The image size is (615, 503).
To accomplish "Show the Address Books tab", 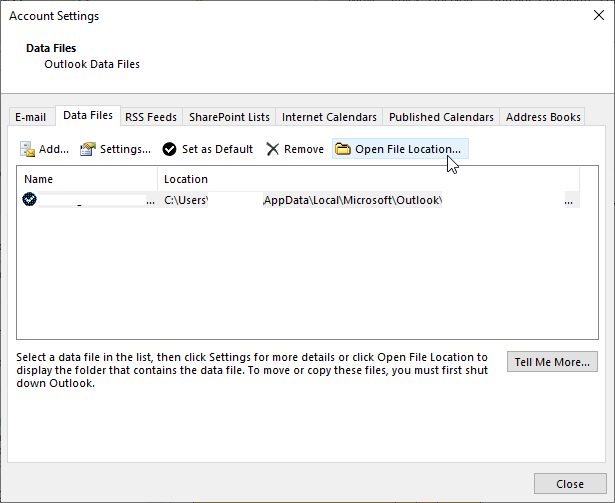I will click(543, 117).
